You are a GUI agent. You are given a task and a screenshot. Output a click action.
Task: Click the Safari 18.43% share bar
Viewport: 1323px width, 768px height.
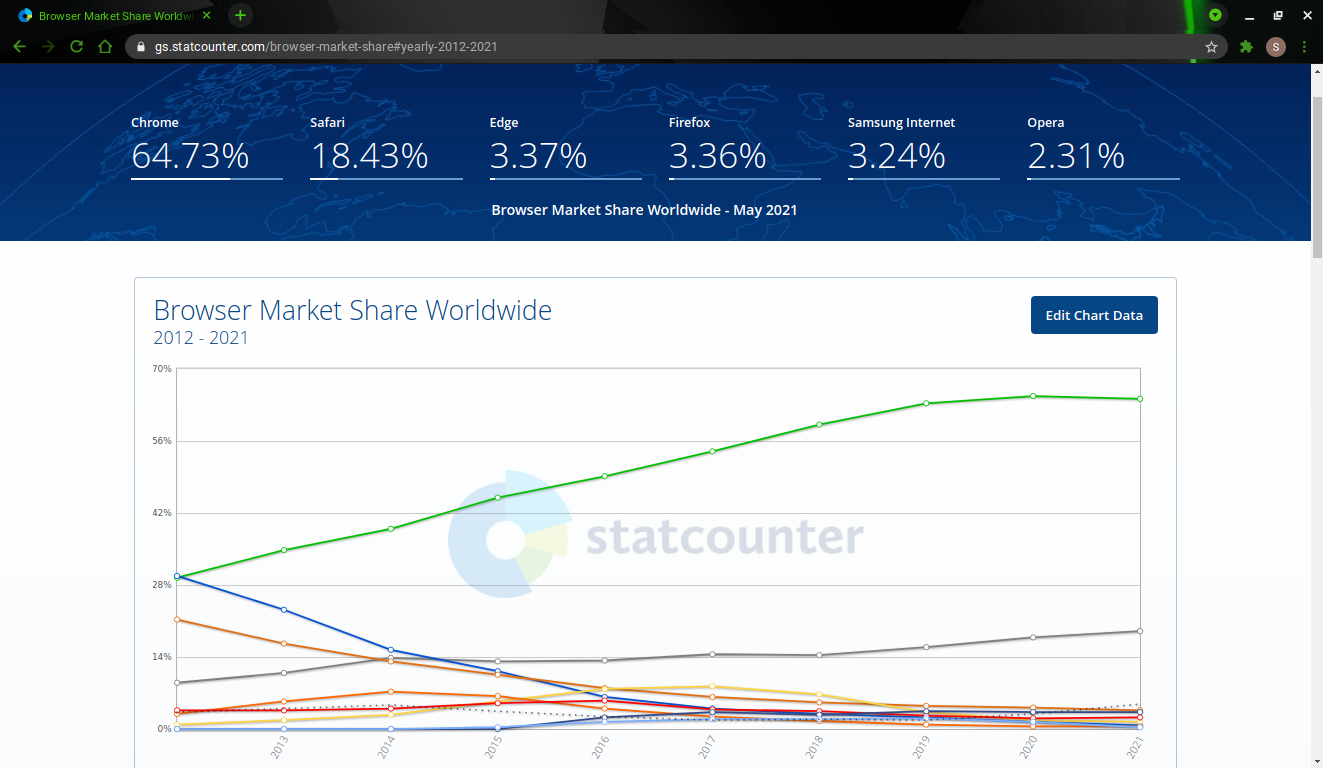click(386, 179)
